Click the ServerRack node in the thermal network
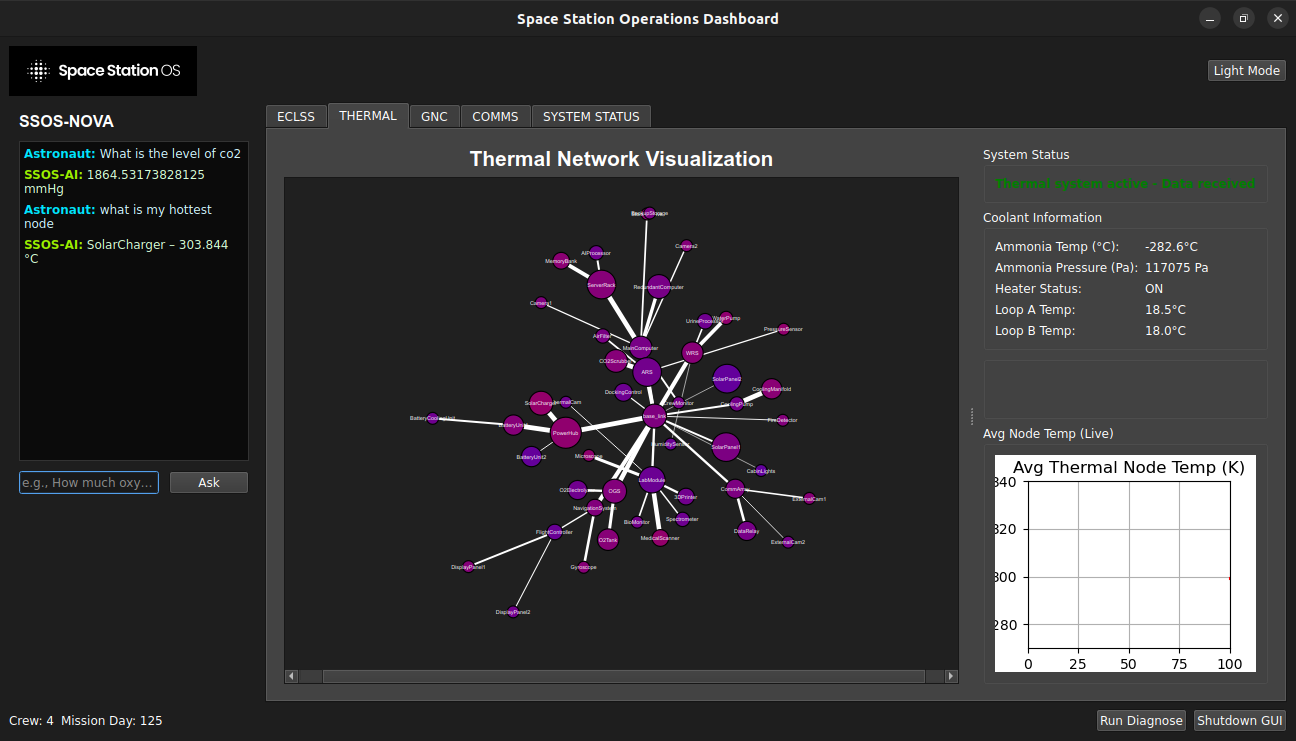 tap(601, 285)
